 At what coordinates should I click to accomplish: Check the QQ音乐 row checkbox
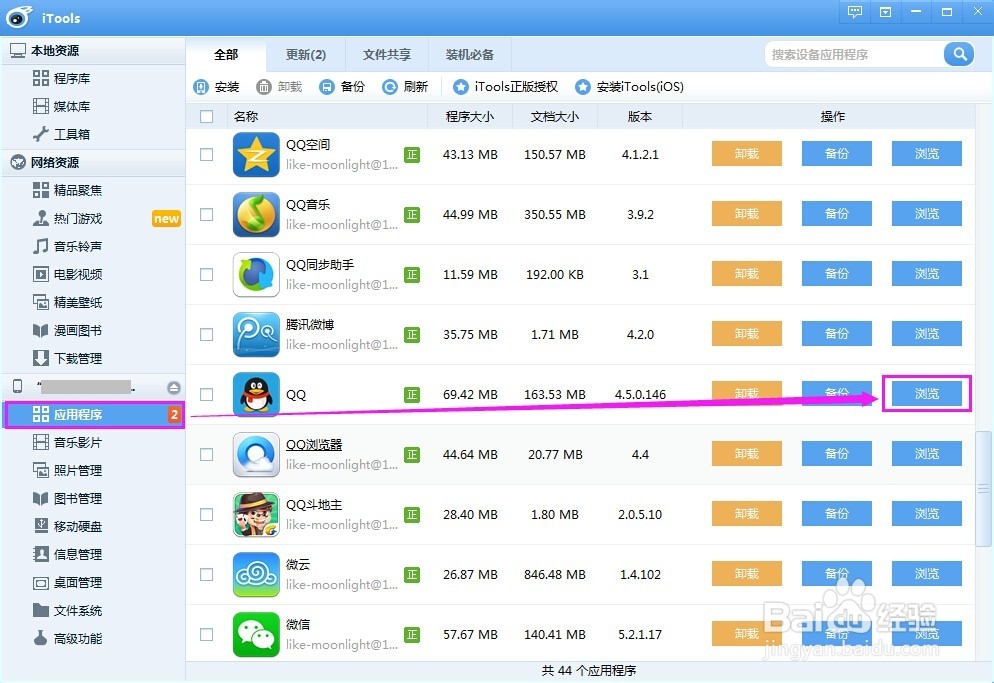pos(206,214)
